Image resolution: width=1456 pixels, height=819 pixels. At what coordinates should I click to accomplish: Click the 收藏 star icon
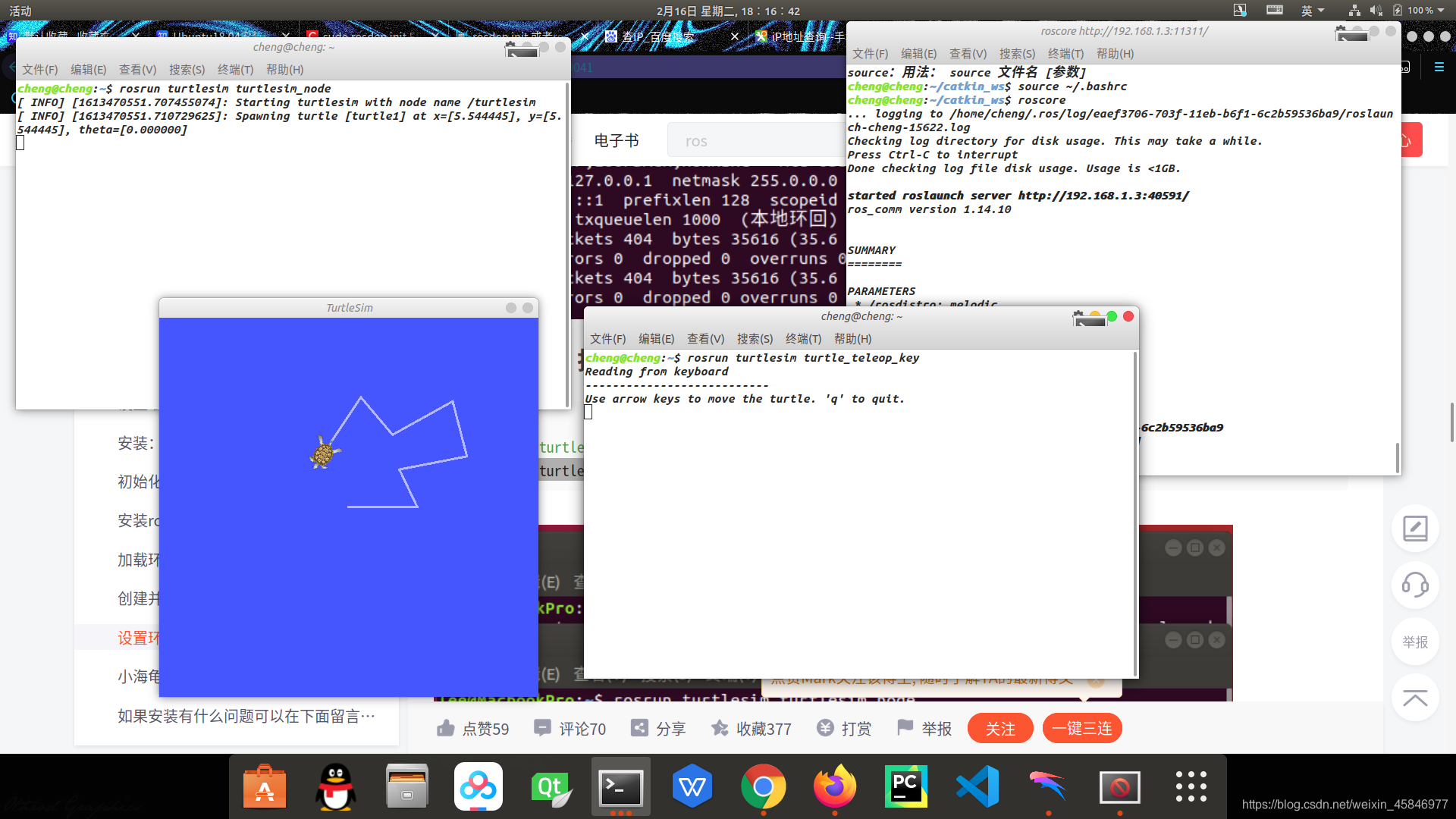(720, 729)
